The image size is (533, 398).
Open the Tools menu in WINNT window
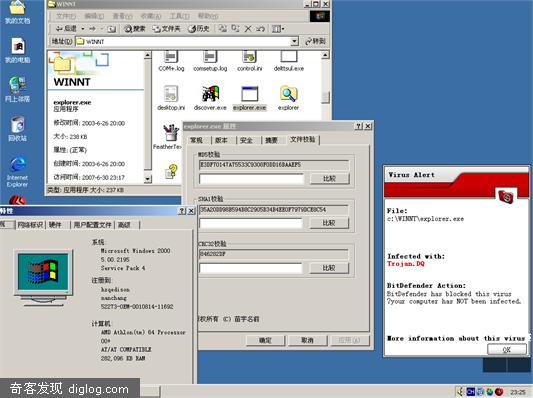click(179, 16)
